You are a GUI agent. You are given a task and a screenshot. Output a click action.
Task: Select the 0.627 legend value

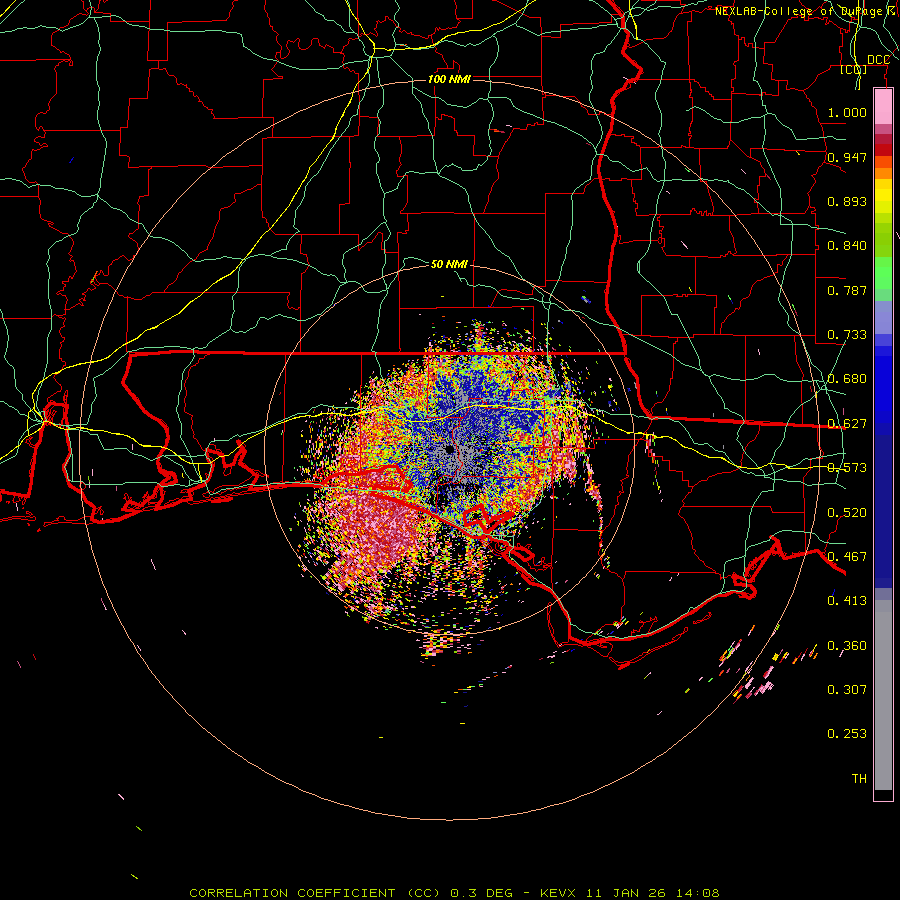[x=847, y=424]
